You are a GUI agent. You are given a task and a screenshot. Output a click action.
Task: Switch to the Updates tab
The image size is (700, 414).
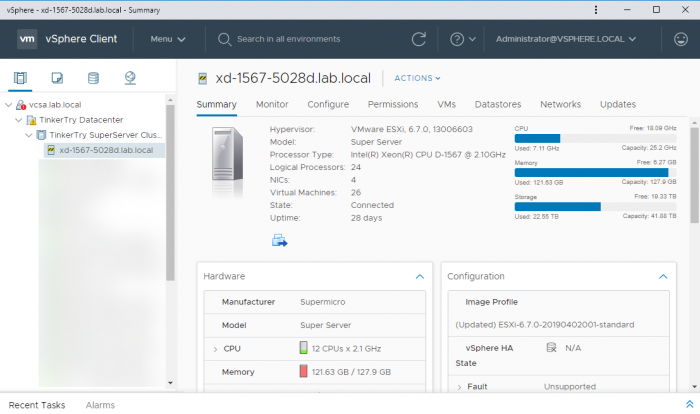618,104
